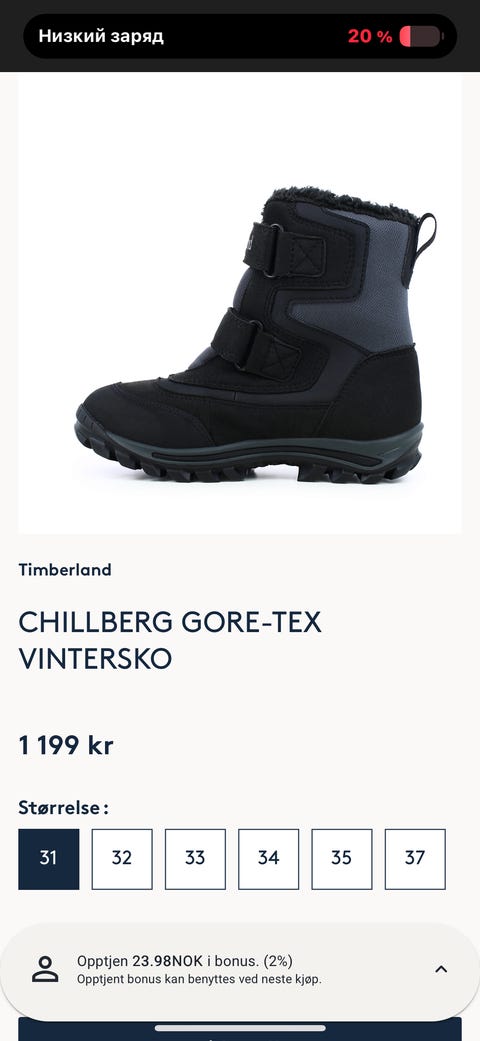Open the Timberland brand link

coord(65,570)
